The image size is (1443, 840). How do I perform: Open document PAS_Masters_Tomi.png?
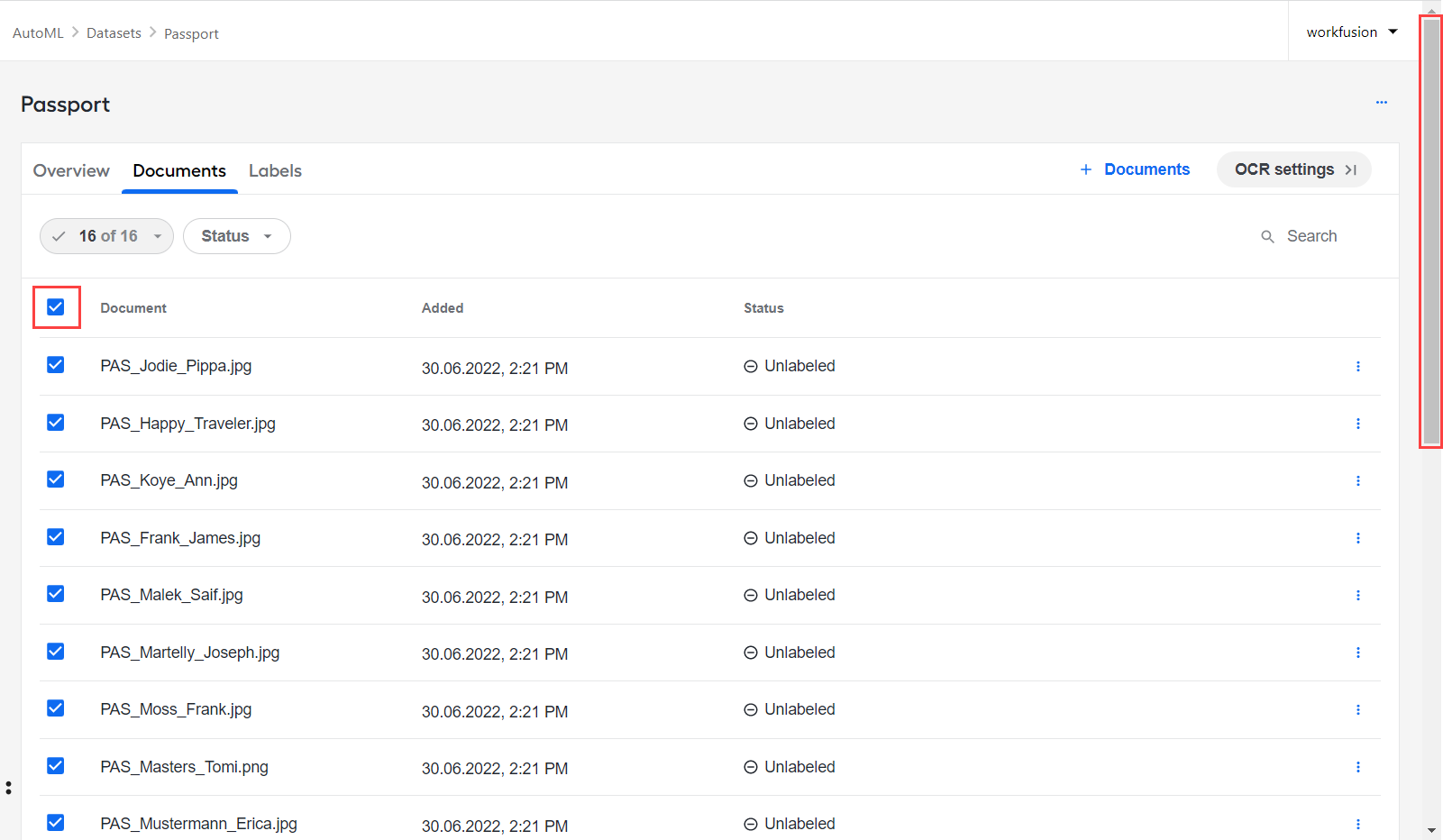(184, 767)
